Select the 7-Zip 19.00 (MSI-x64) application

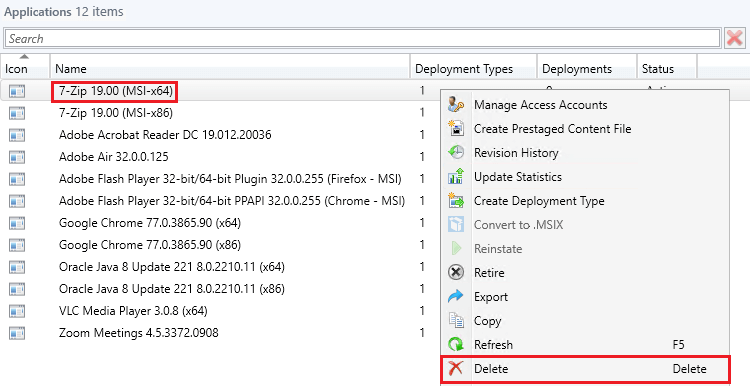coord(116,91)
